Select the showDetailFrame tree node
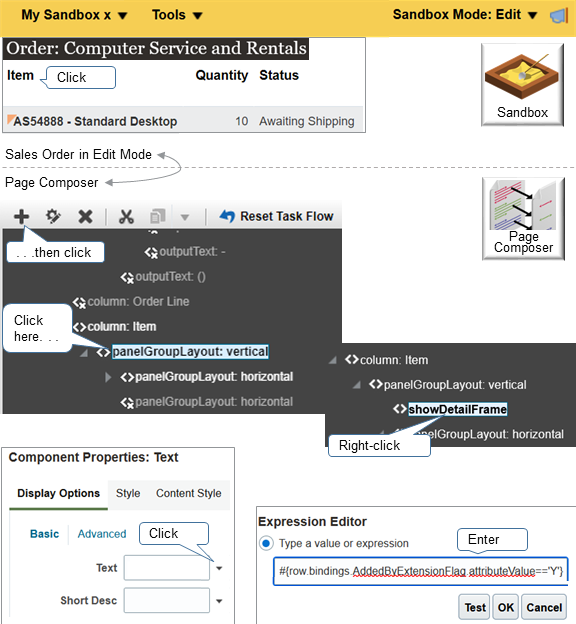The image size is (576, 624). coord(457,409)
